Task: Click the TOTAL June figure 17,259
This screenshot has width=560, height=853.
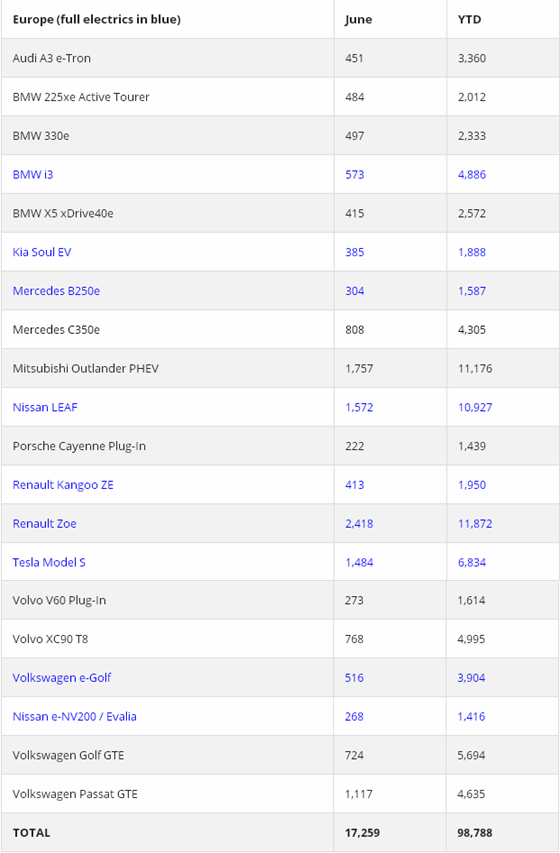Action: [x=362, y=833]
